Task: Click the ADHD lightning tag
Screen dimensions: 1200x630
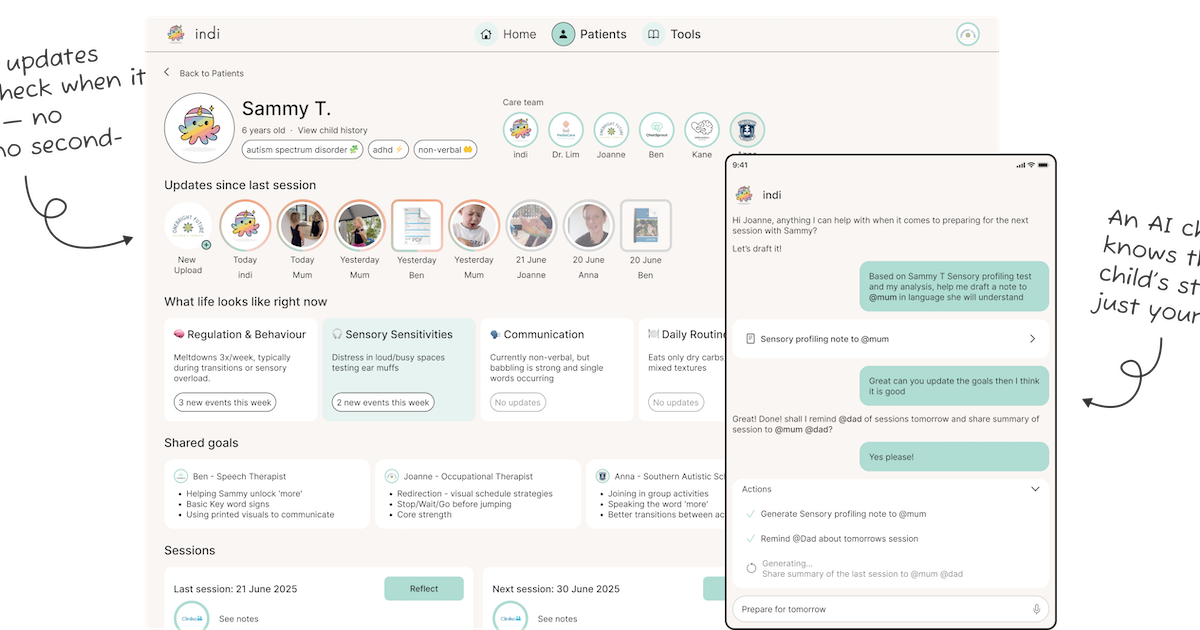Action: click(388, 149)
